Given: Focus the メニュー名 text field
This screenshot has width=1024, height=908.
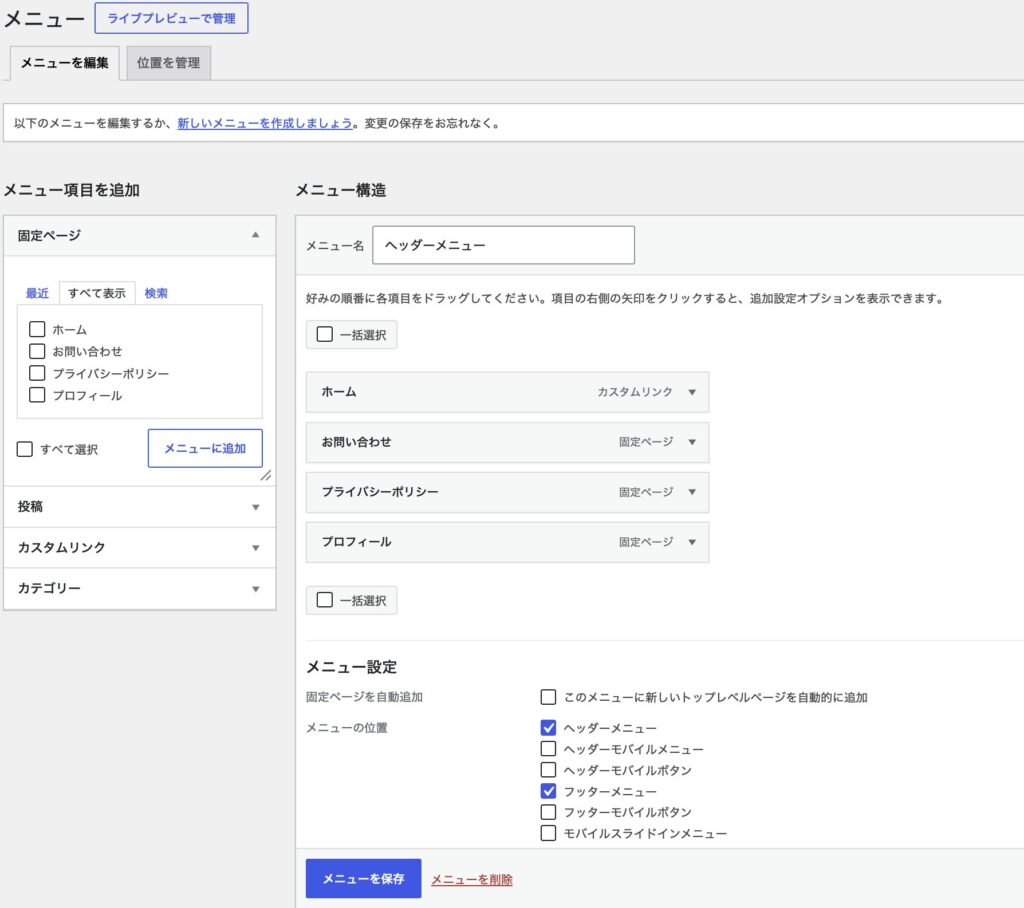Looking at the screenshot, I should click(x=503, y=245).
